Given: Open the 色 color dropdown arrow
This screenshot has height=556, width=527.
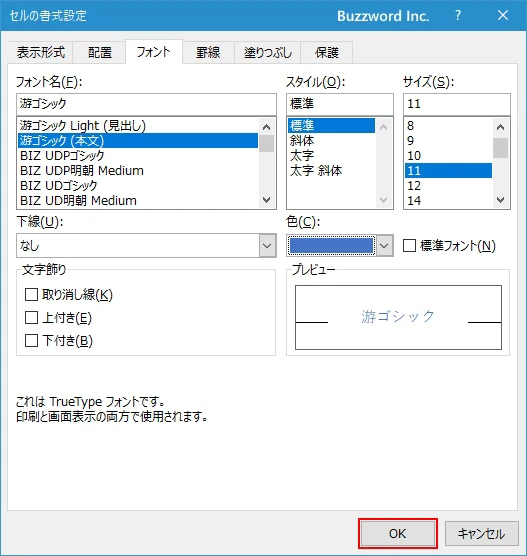Looking at the screenshot, I should pos(384,245).
